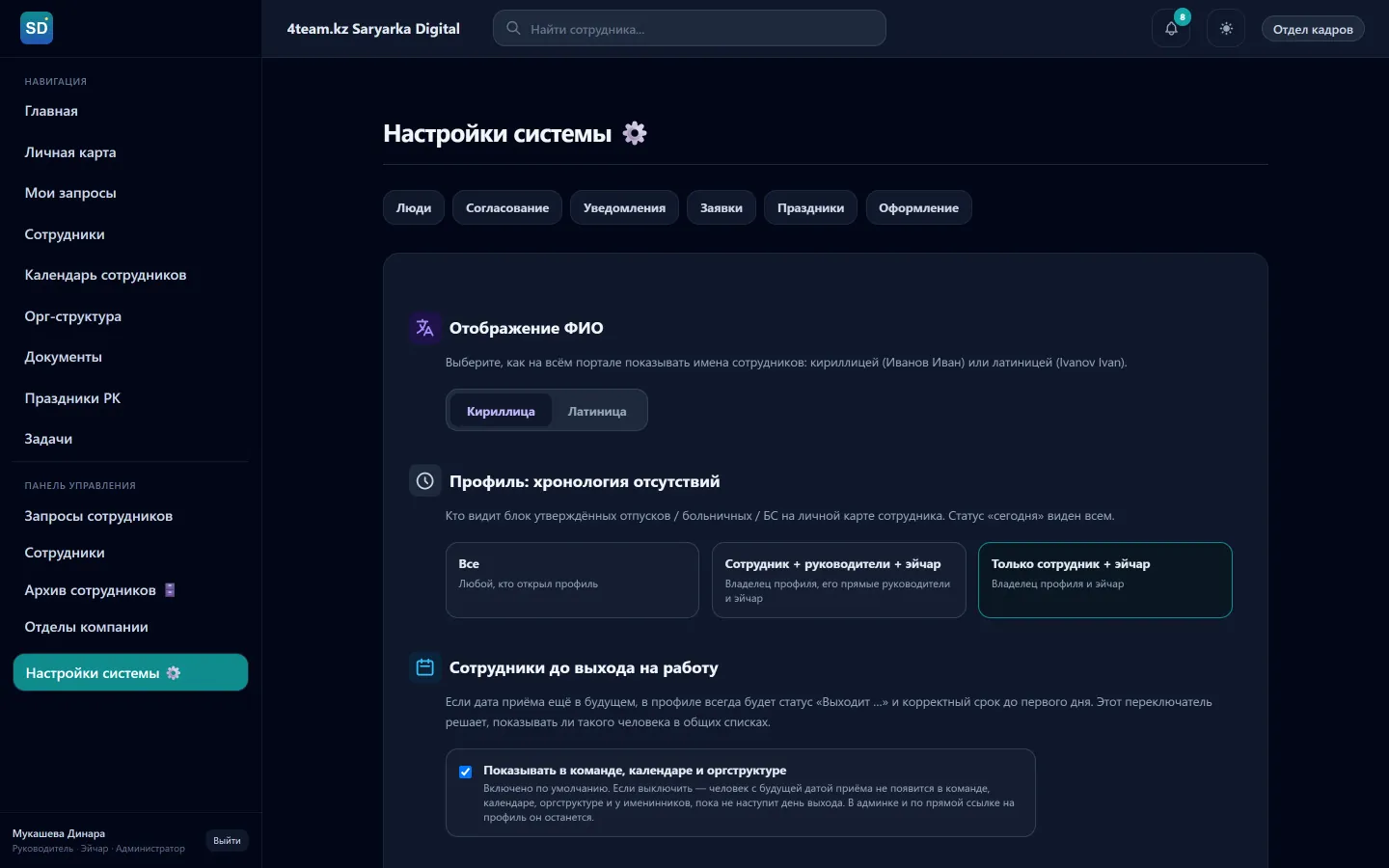Click the search magnifier icon
Screen dimensions: 1389x868
tap(513, 29)
